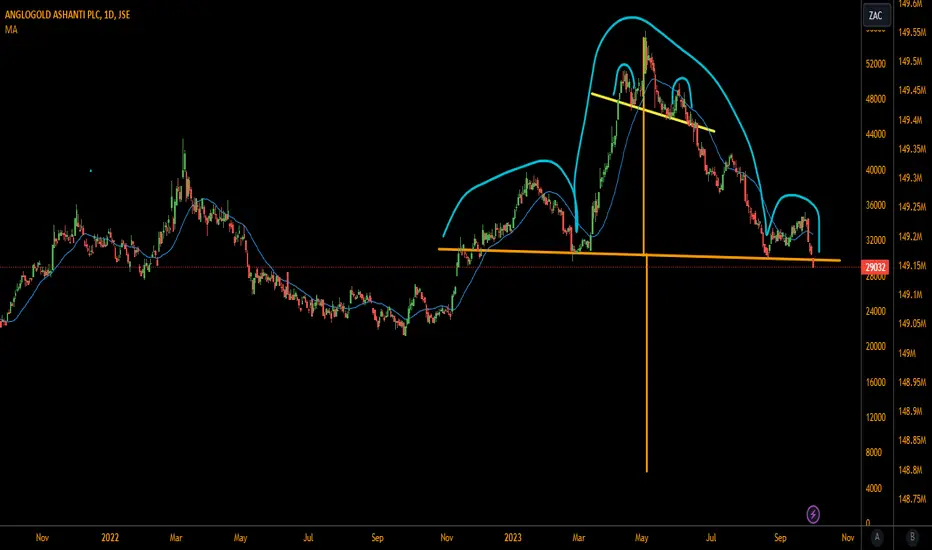Image resolution: width=932 pixels, height=550 pixels.
Task: Click the 36000 price axis label
Action: coord(876,205)
